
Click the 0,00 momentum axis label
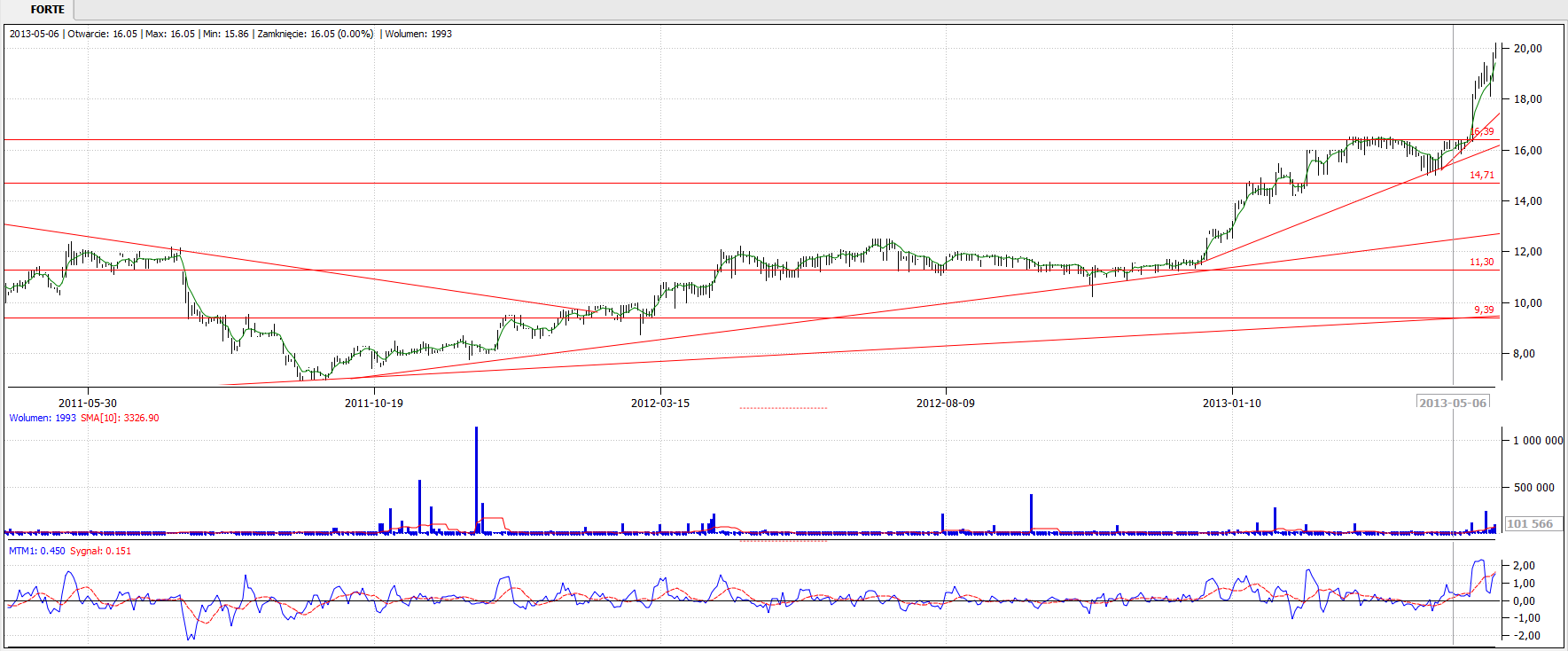click(1525, 601)
